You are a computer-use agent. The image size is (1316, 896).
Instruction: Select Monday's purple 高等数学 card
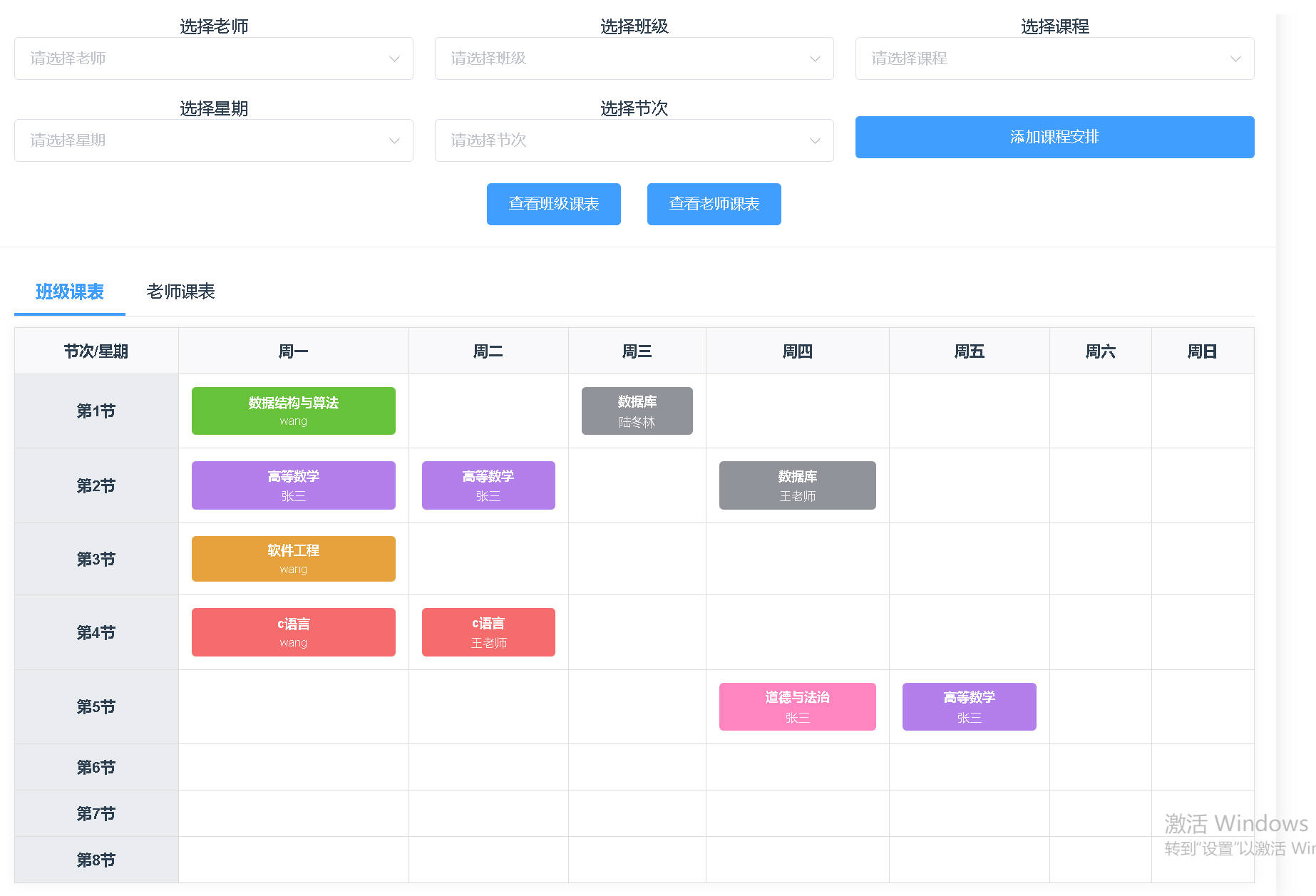(x=293, y=485)
